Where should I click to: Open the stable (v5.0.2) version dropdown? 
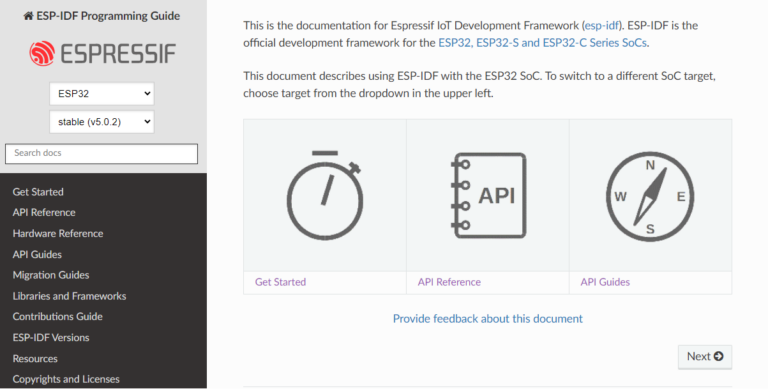point(102,122)
